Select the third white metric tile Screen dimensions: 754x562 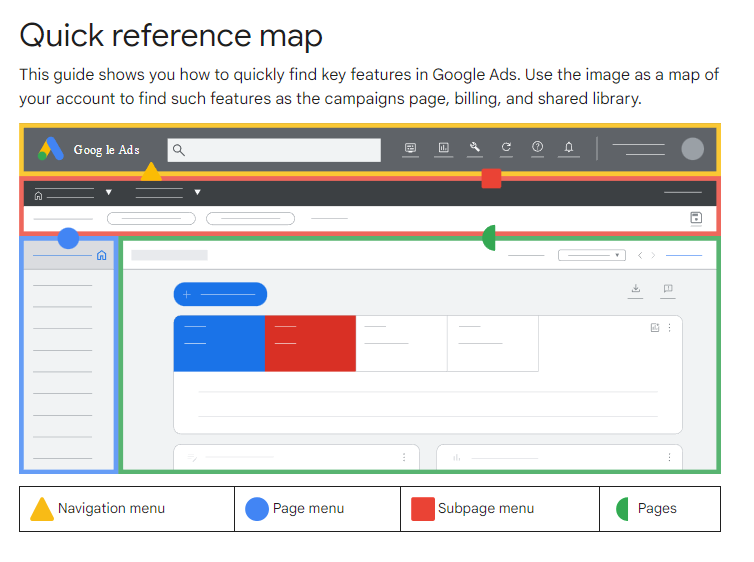tap(402, 343)
